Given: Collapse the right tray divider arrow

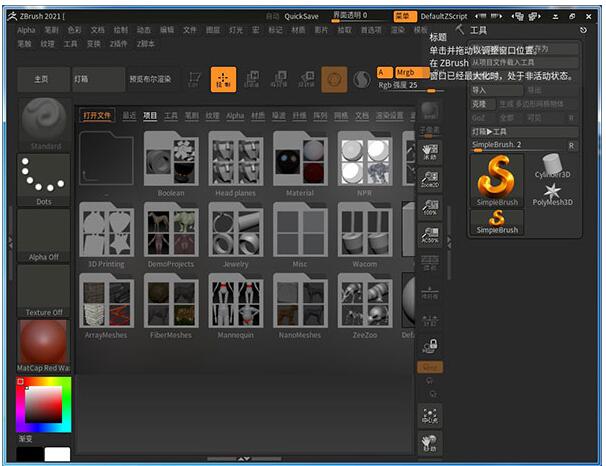Looking at the screenshot, I should (449, 242).
